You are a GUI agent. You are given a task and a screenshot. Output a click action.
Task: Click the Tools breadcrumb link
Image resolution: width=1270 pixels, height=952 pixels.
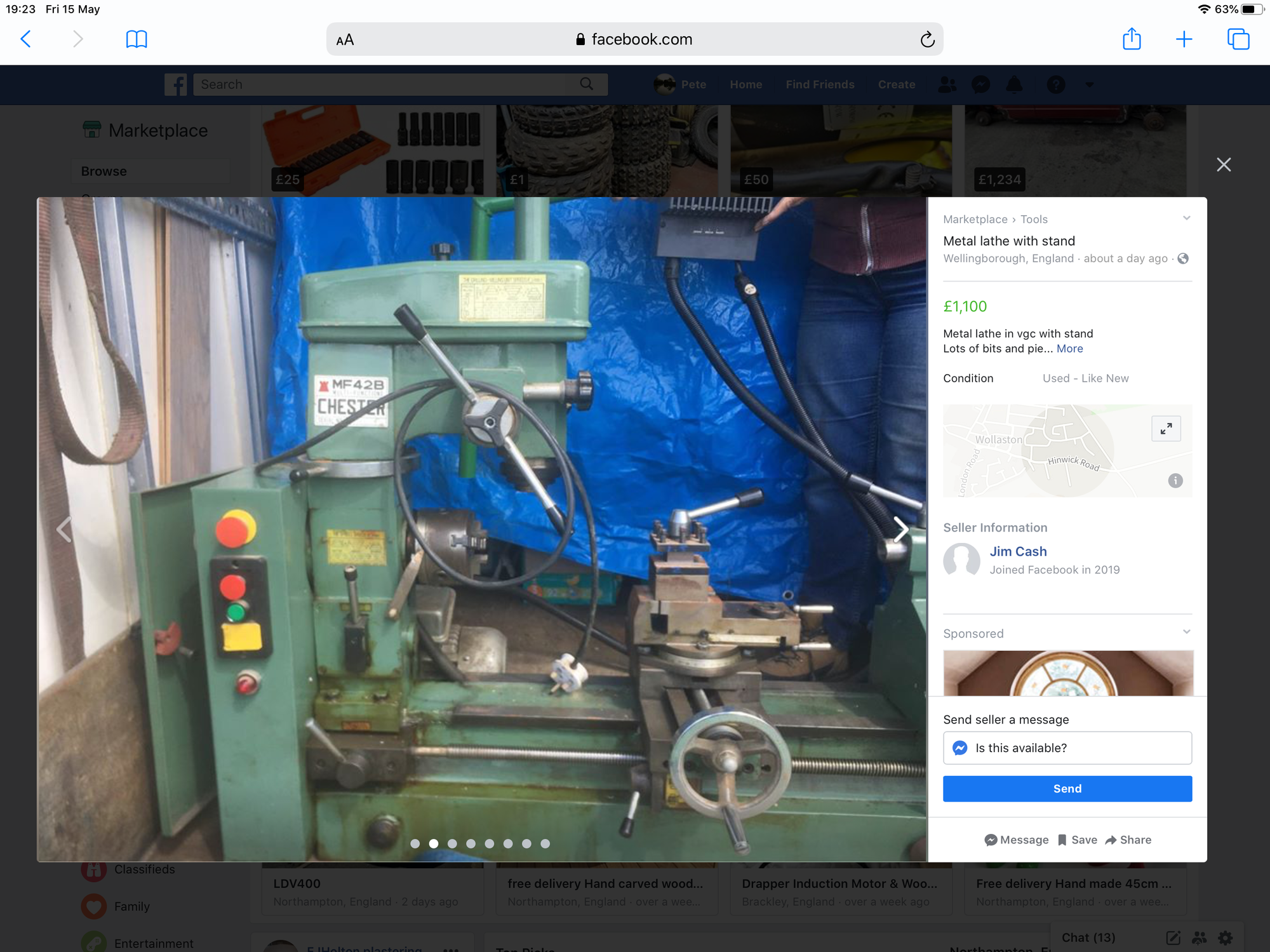pos(1034,219)
